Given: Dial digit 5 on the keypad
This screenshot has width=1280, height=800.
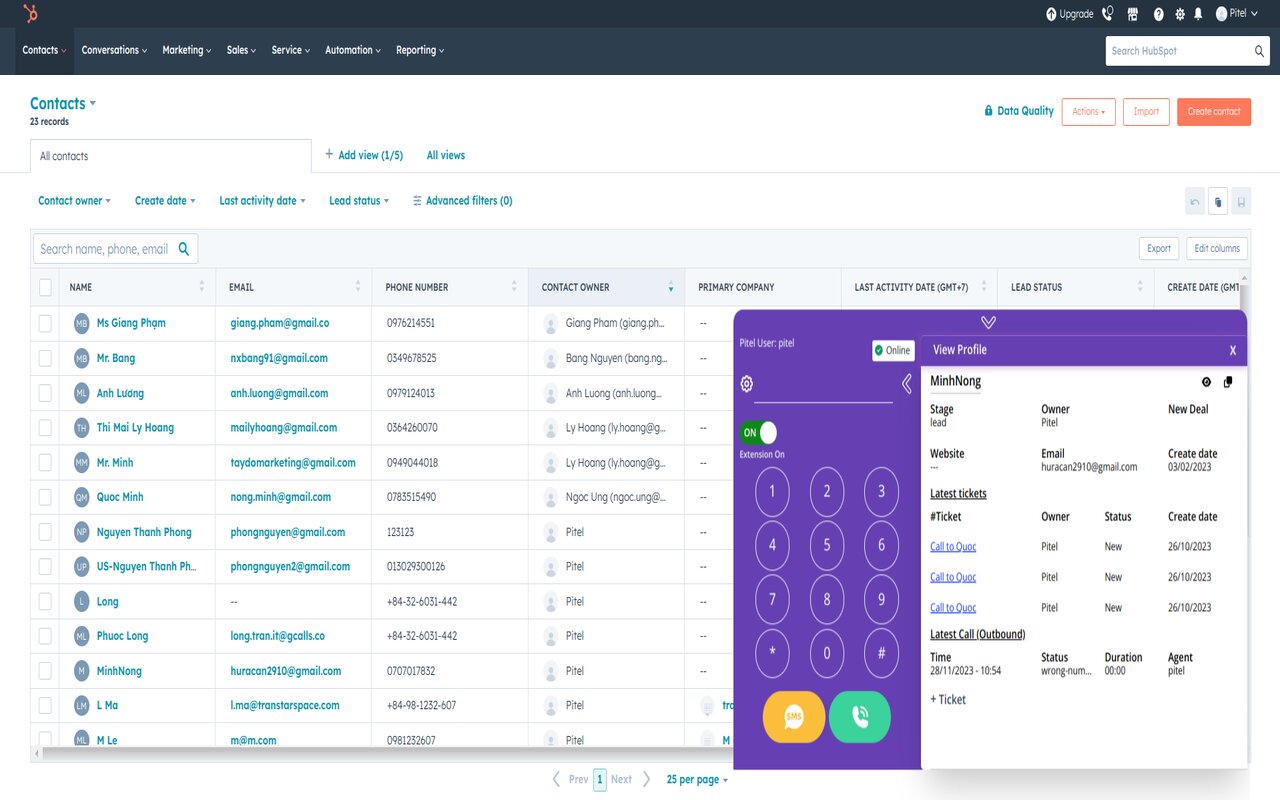Looking at the screenshot, I should (x=827, y=546).
